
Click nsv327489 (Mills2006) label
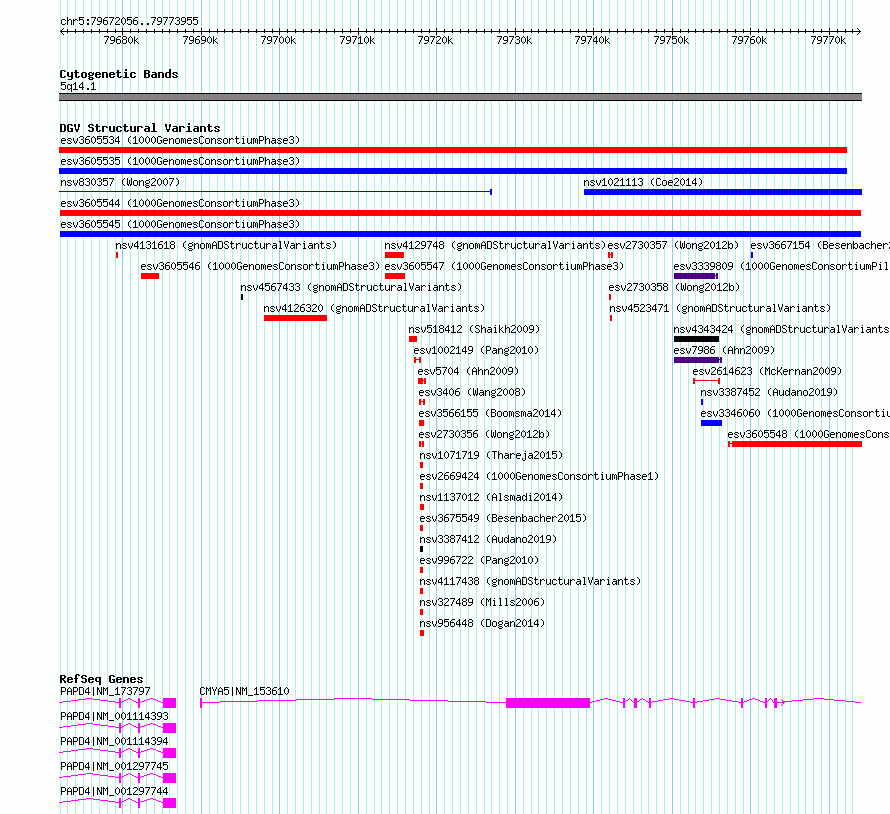(482, 602)
